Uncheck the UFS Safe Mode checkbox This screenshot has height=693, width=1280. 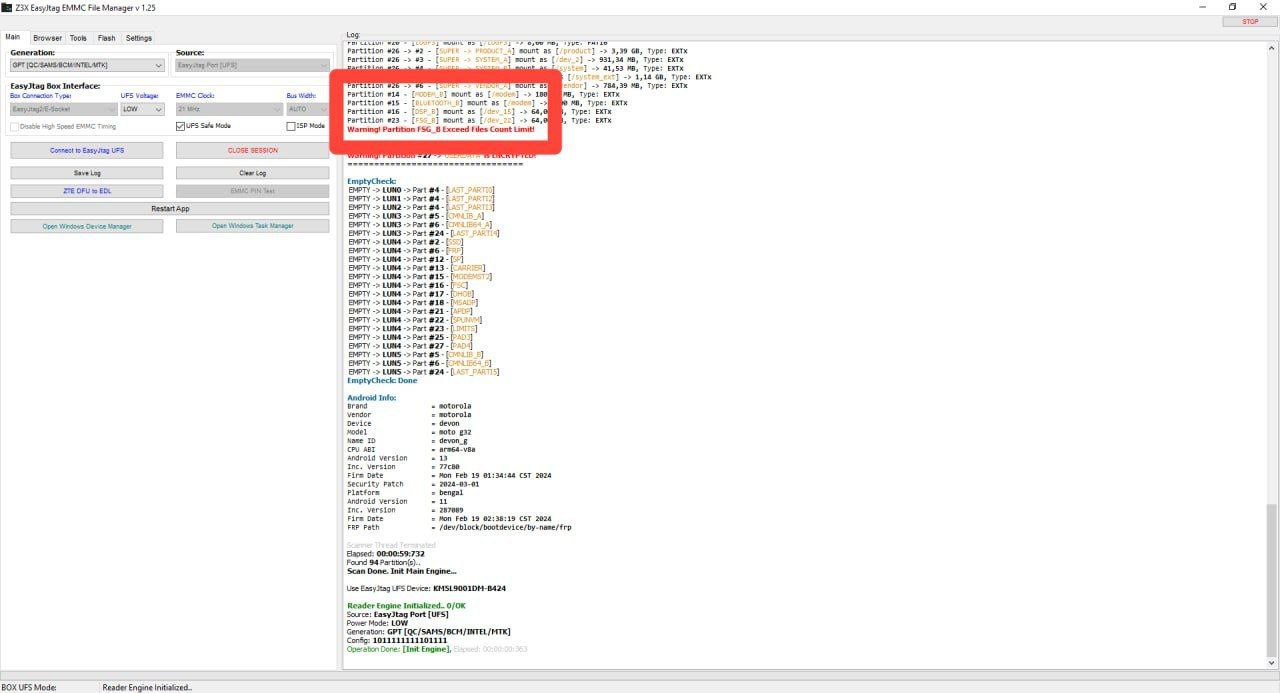tap(181, 127)
